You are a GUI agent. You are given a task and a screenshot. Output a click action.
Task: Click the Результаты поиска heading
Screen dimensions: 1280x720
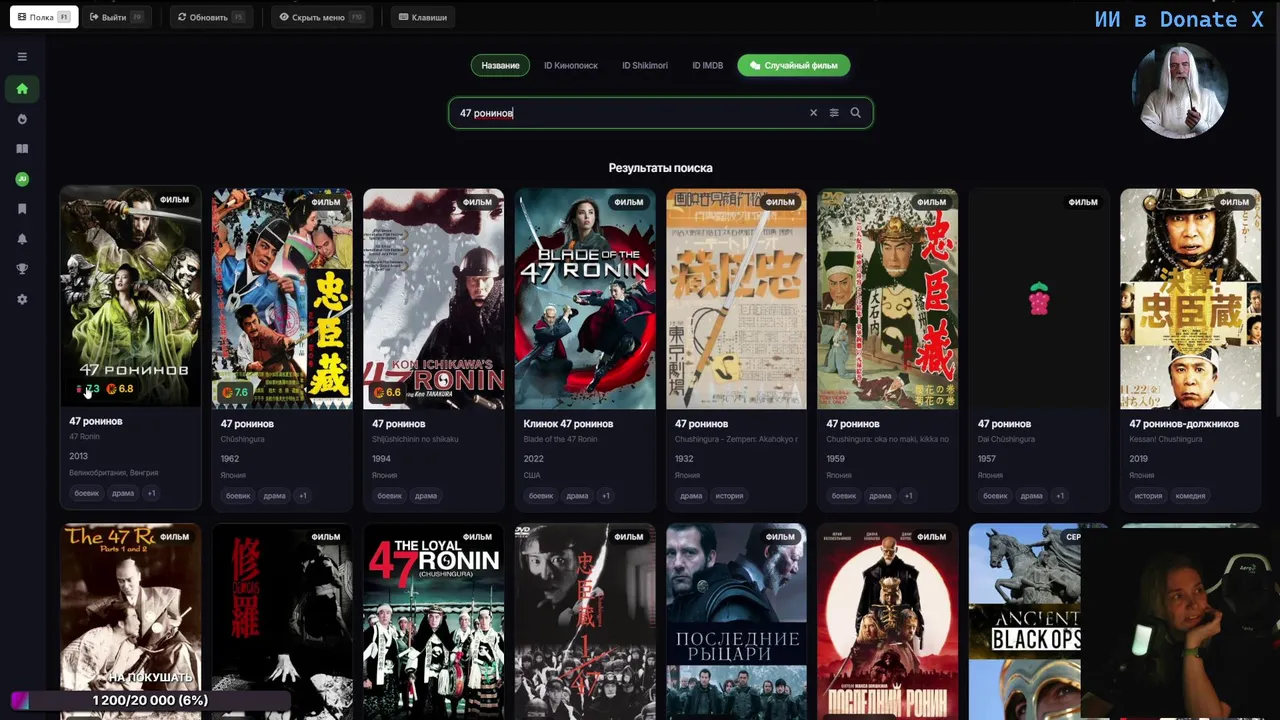660,168
